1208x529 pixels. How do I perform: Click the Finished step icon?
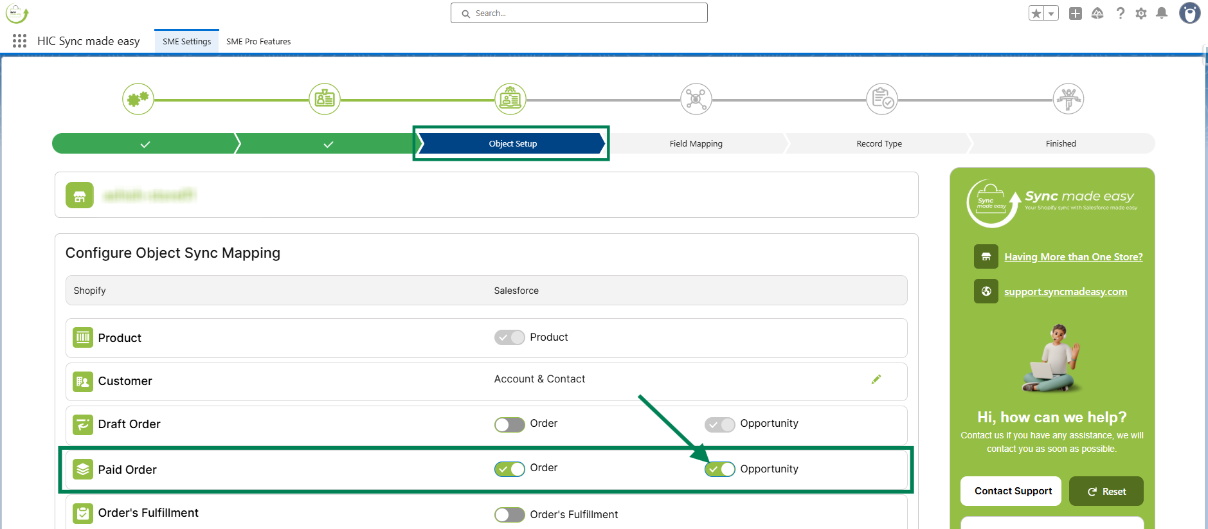point(1068,99)
